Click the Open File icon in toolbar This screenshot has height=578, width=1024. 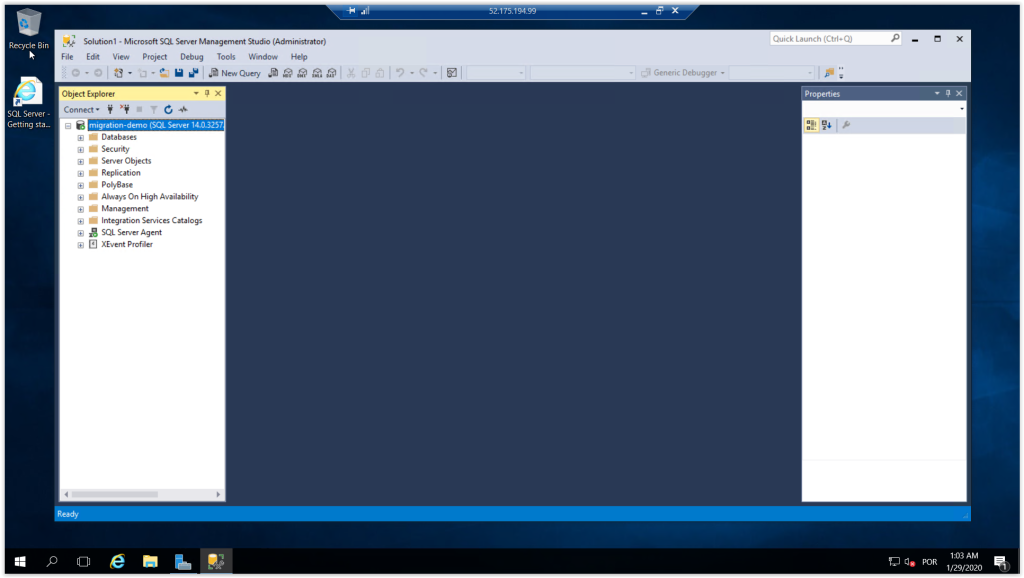[x=164, y=73]
